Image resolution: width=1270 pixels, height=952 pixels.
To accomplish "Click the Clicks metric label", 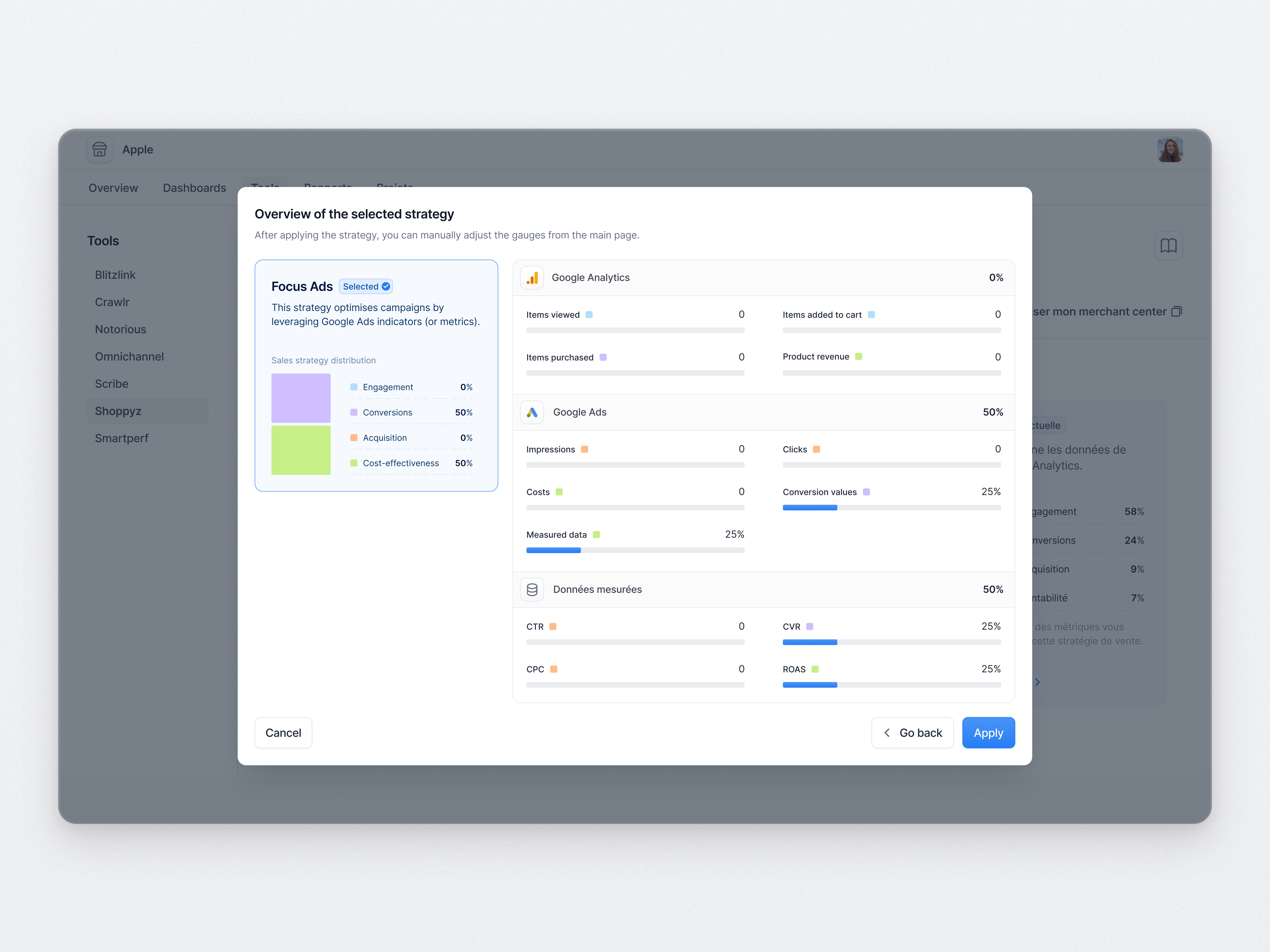I will click(795, 449).
